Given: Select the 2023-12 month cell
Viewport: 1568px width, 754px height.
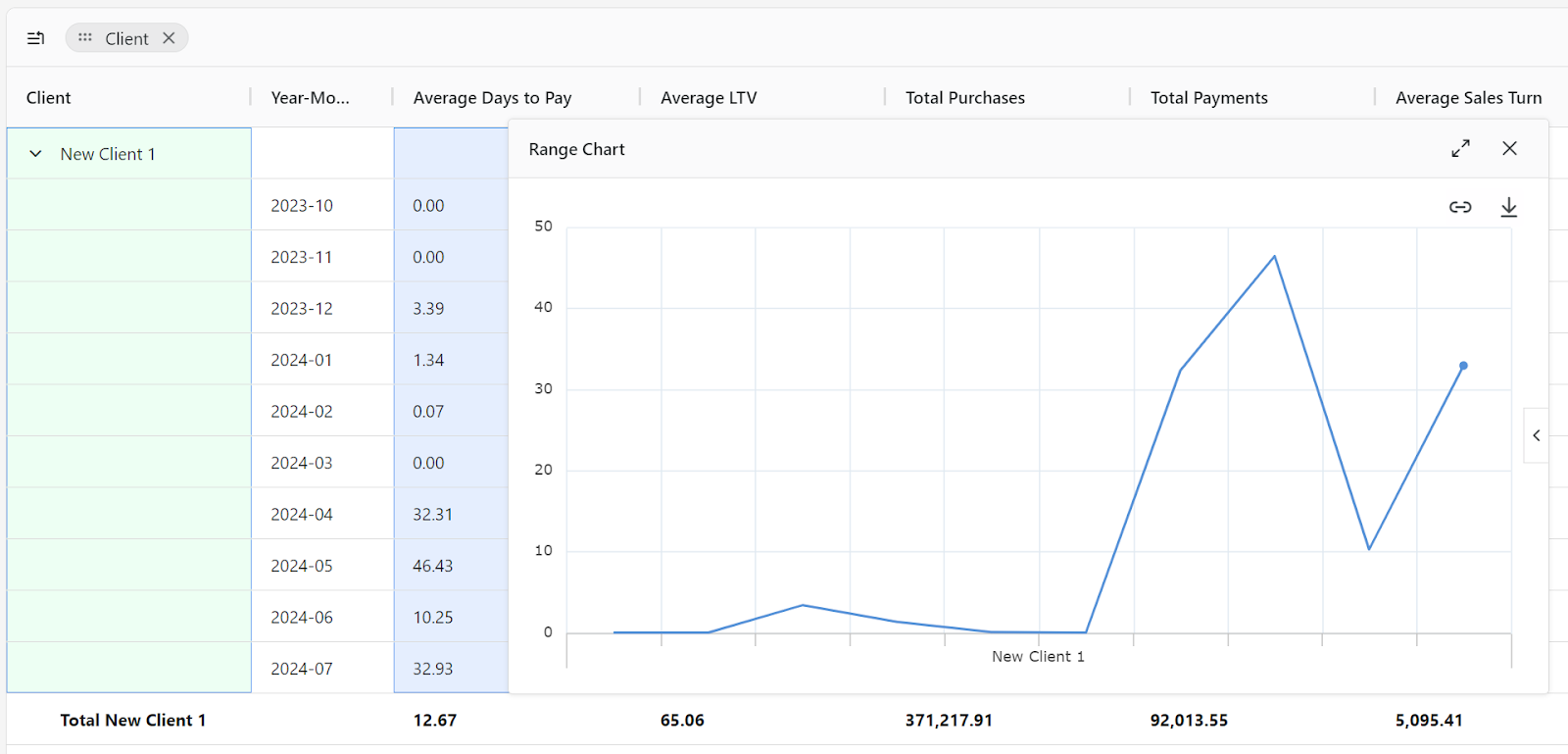Looking at the screenshot, I should [322, 308].
